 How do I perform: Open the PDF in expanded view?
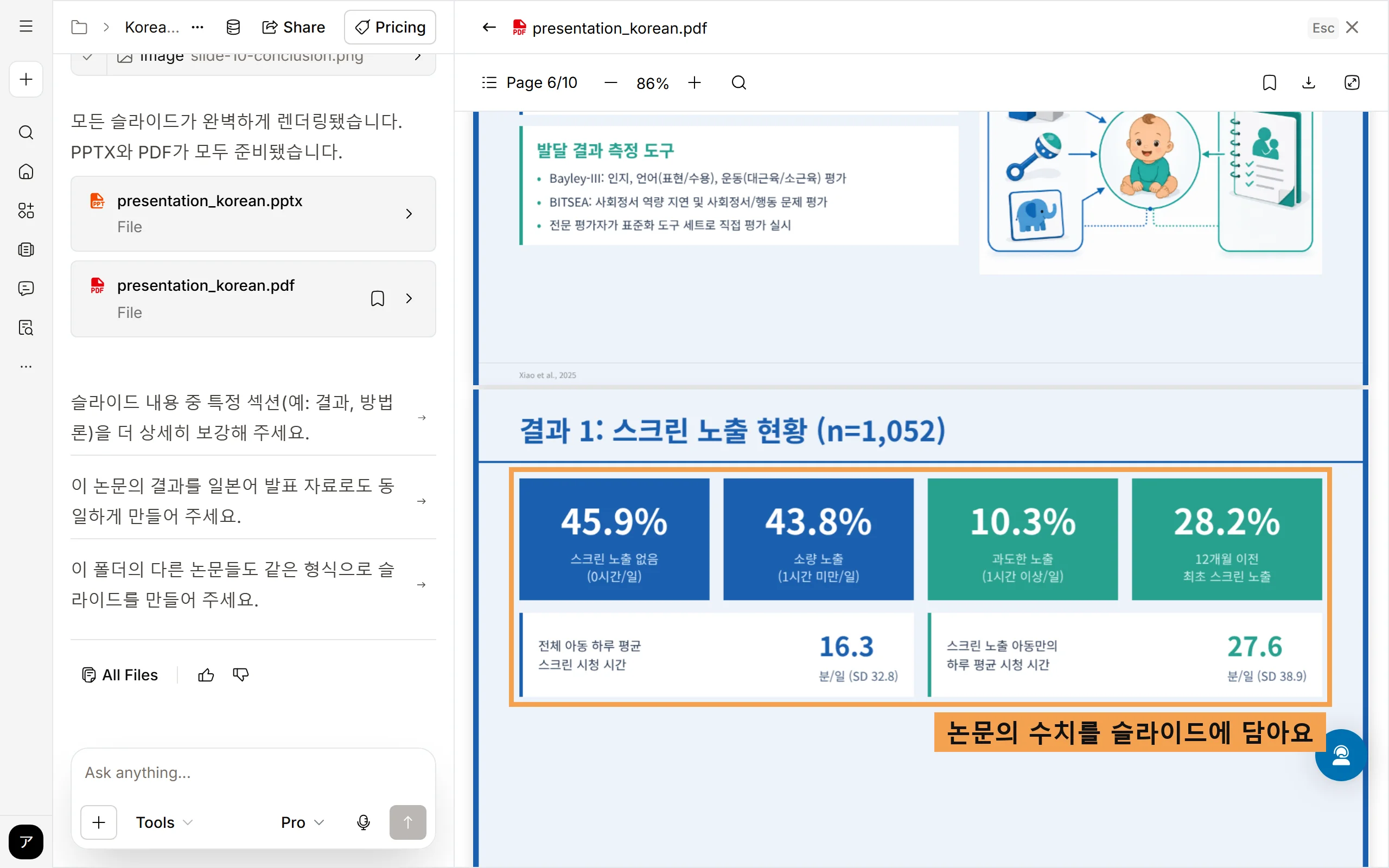click(1352, 82)
